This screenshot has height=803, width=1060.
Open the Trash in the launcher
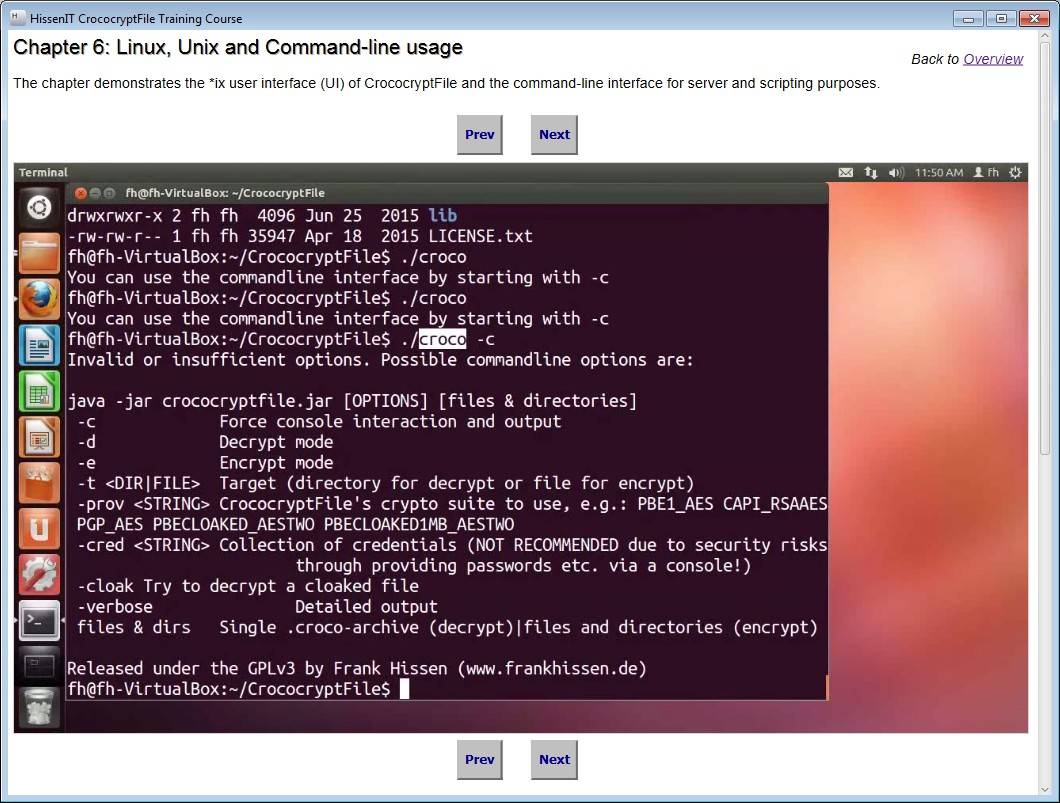point(39,707)
